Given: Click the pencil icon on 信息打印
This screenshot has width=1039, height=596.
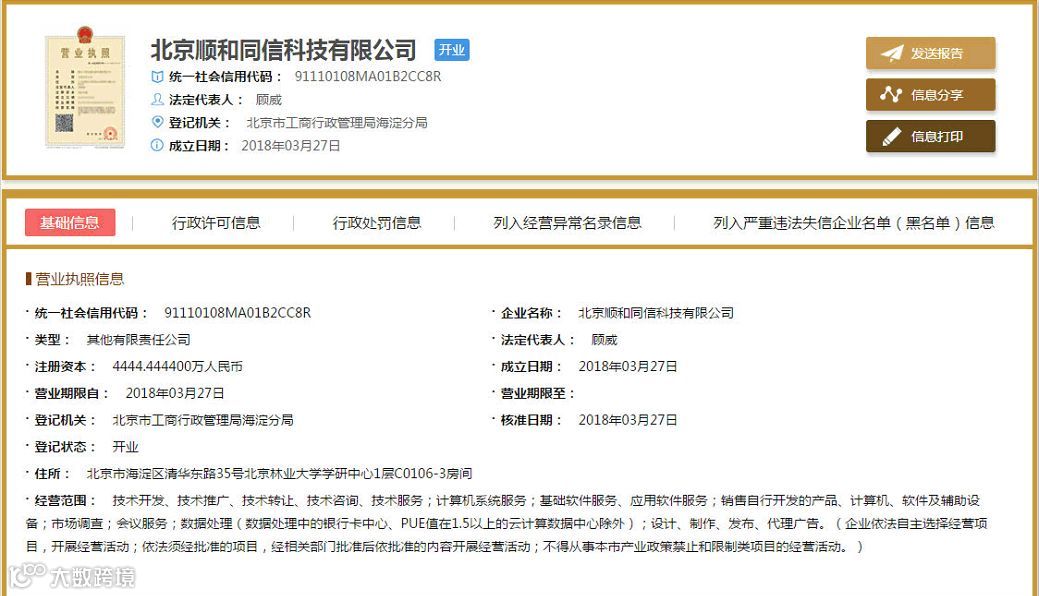Looking at the screenshot, I should click(x=892, y=137).
